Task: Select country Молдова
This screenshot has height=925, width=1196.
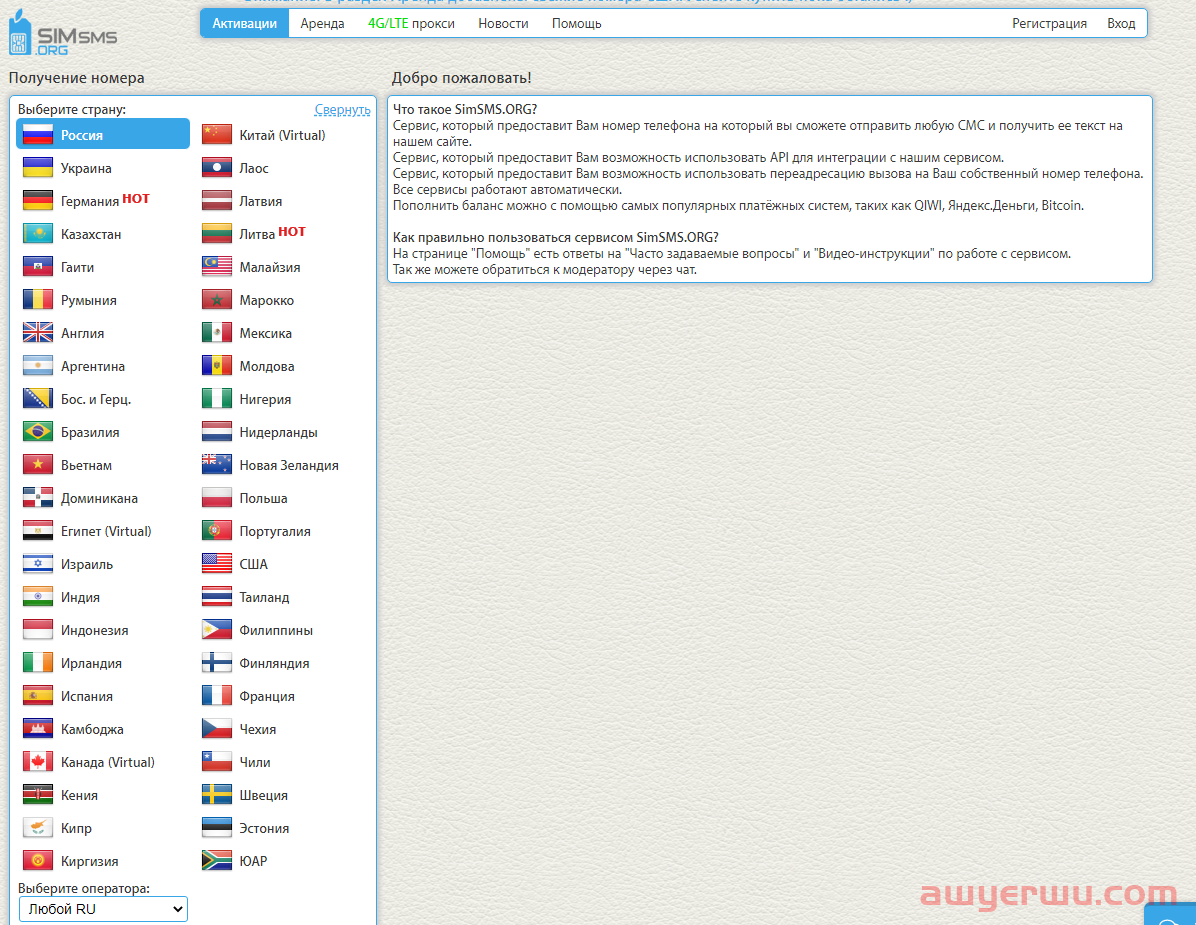Action: click(267, 366)
